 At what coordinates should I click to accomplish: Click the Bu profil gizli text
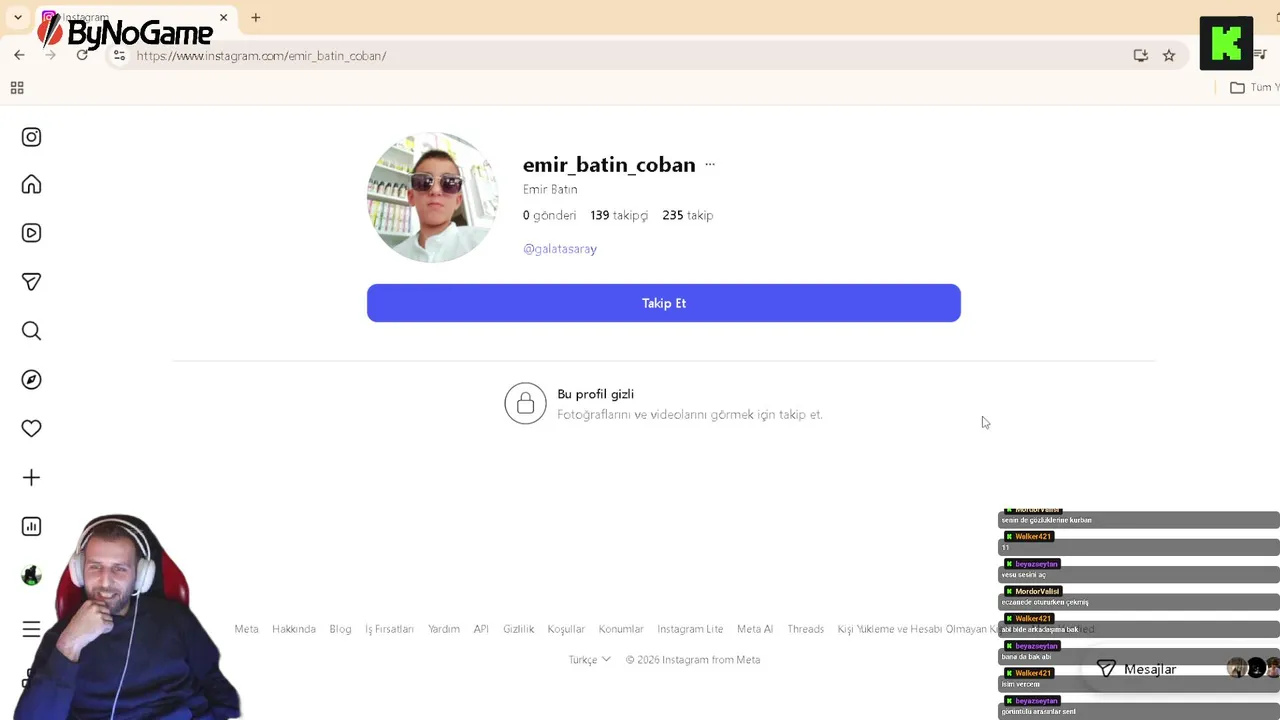[595, 394]
